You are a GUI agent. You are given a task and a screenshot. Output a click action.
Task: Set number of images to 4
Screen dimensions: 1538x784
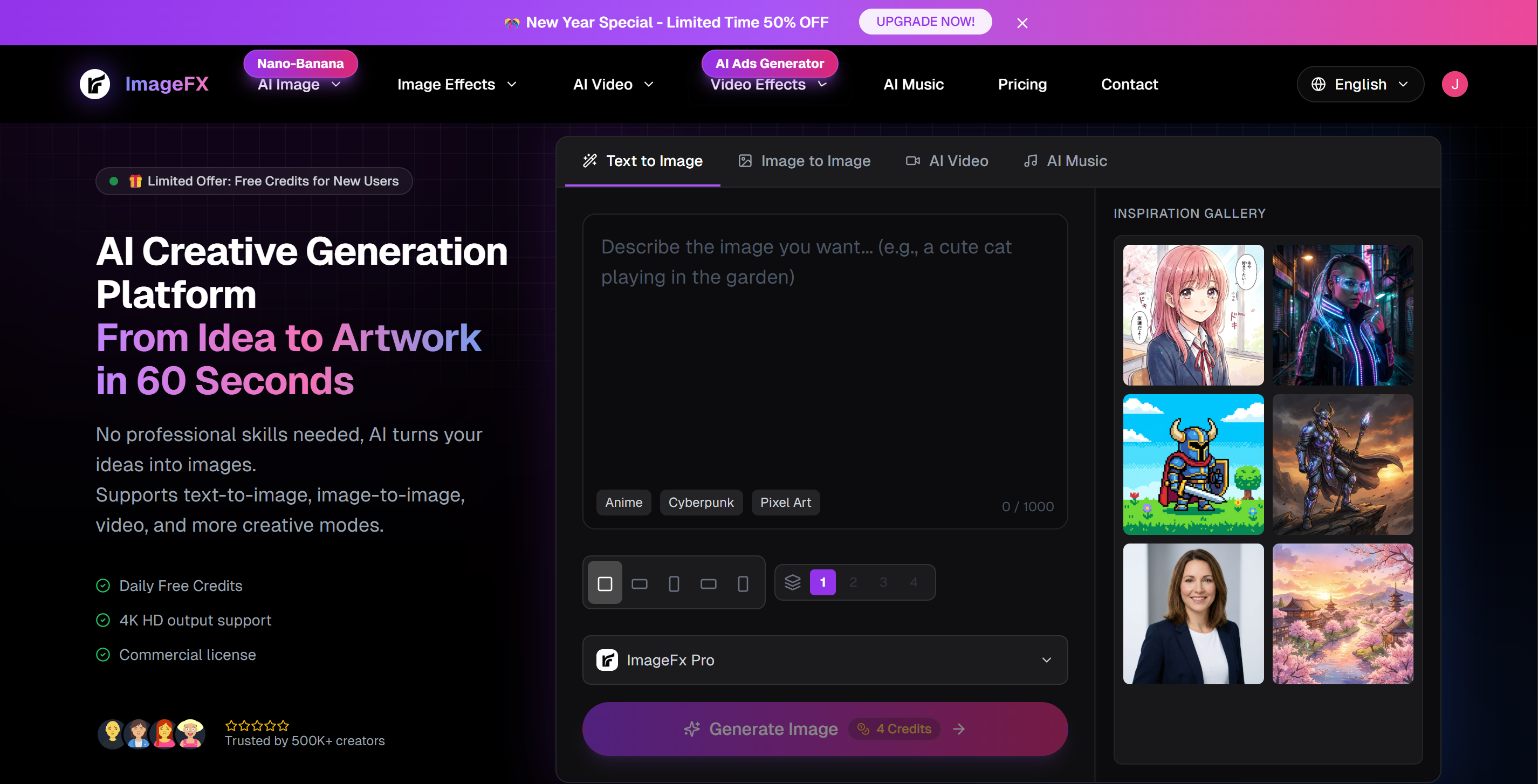pyautogui.click(x=913, y=582)
